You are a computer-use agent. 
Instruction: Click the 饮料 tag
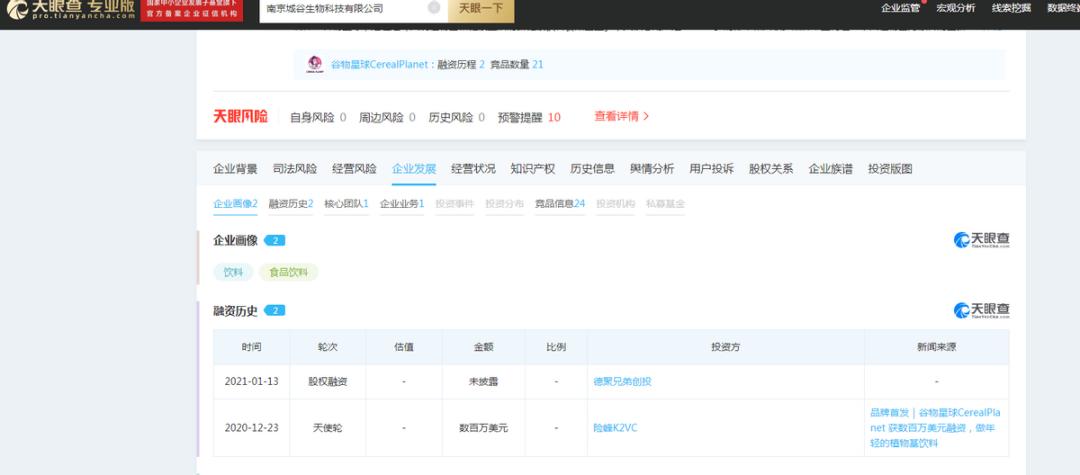coord(233,272)
